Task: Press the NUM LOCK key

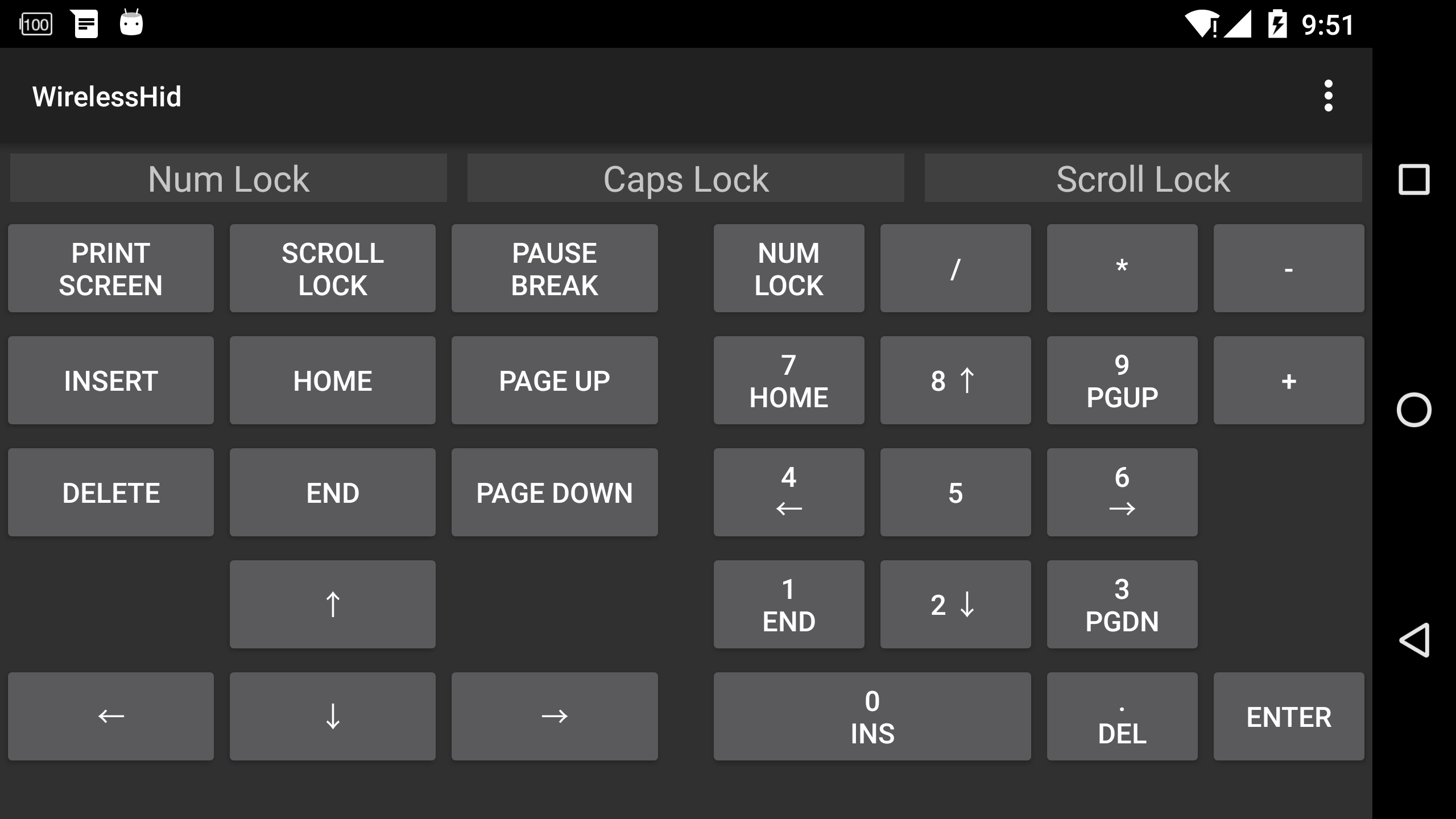Action: click(x=790, y=268)
